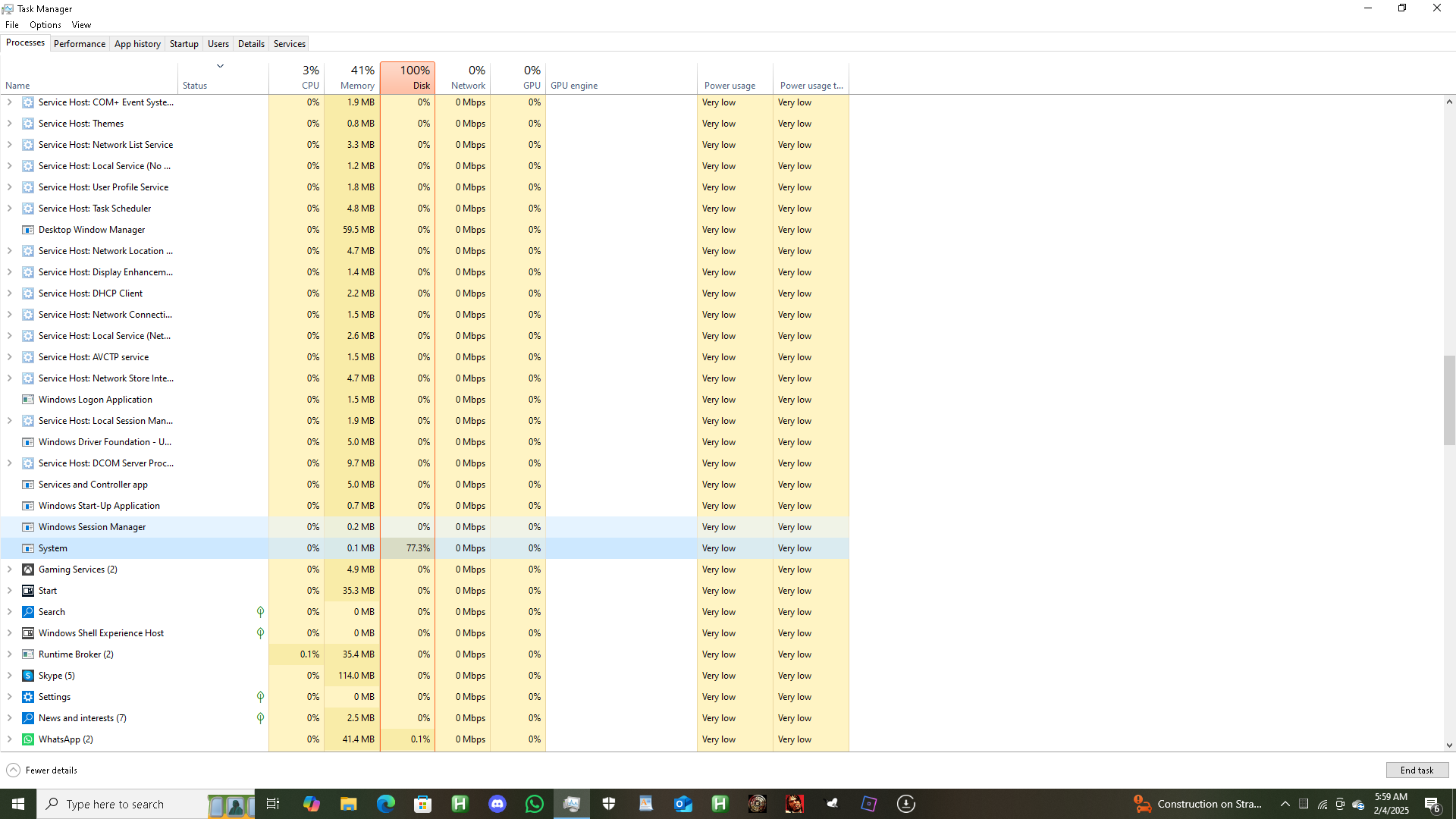Image resolution: width=1456 pixels, height=819 pixels.
Task: Click the Gaming Services process icon
Action: tap(28, 570)
